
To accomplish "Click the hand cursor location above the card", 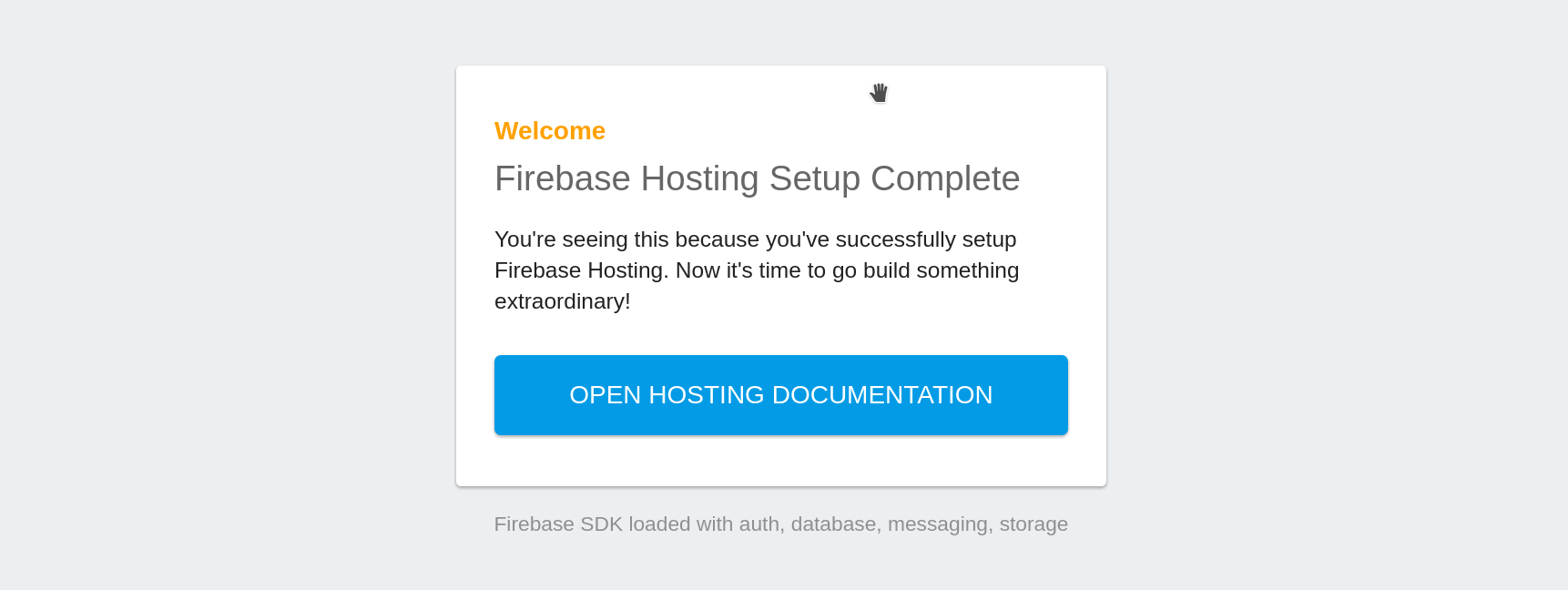I will 878,92.
